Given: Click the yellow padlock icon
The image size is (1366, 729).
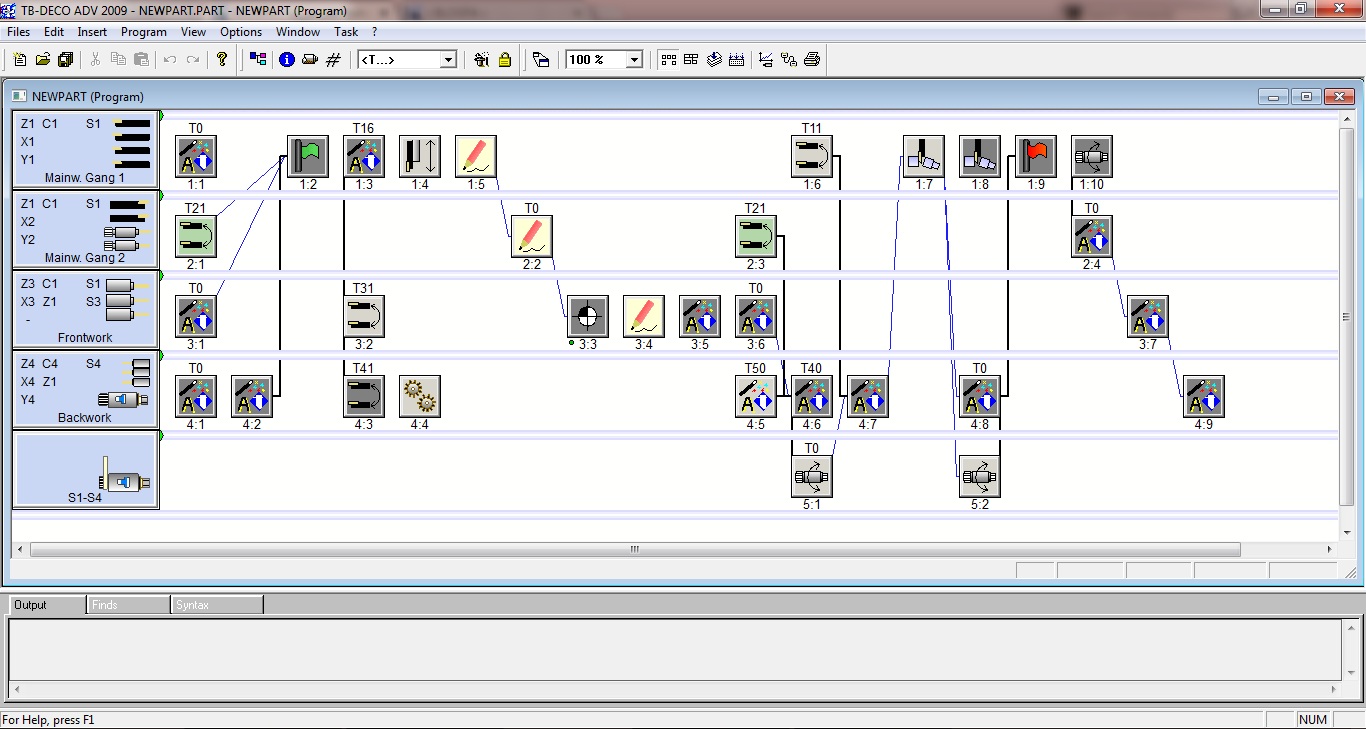Looking at the screenshot, I should click(505, 60).
